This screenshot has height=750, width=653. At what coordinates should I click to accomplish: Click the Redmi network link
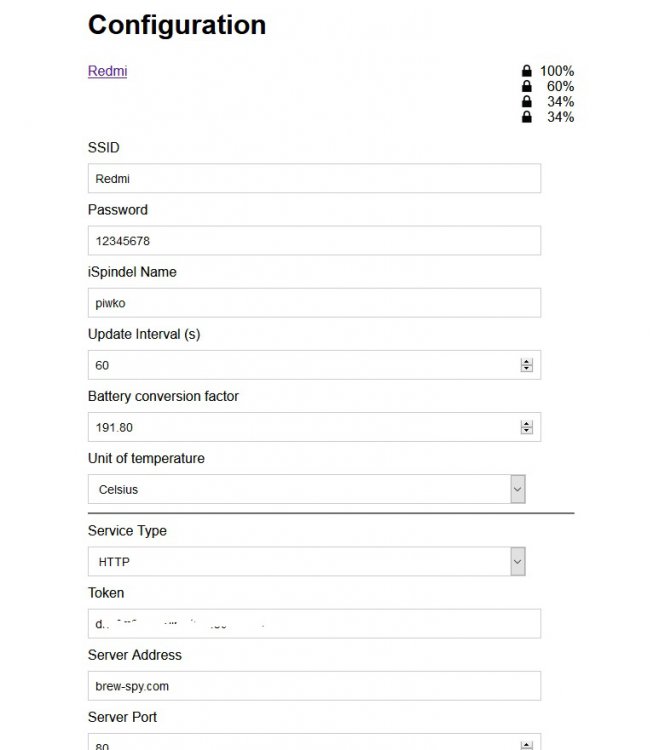coord(107,71)
